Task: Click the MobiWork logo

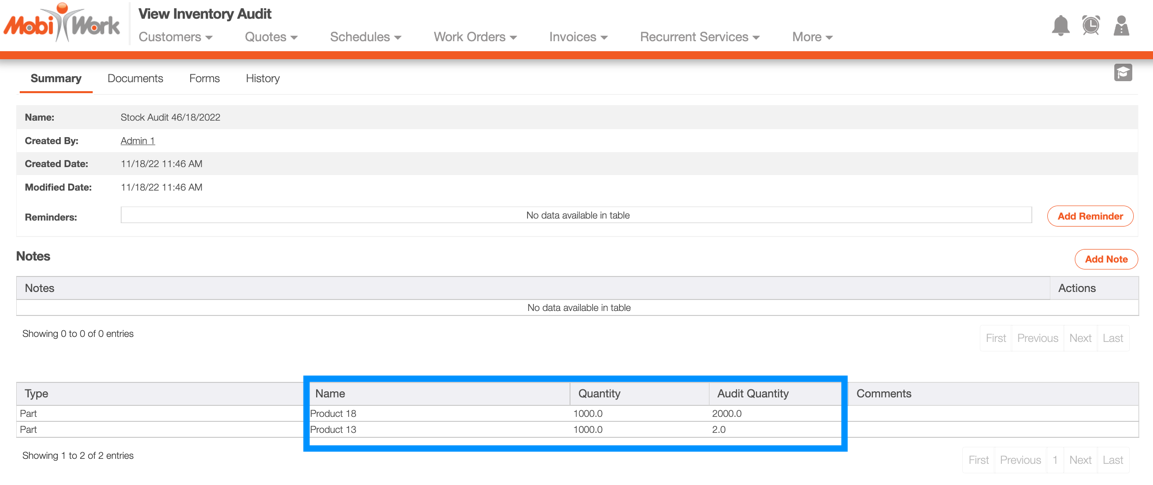Action: tap(62, 24)
